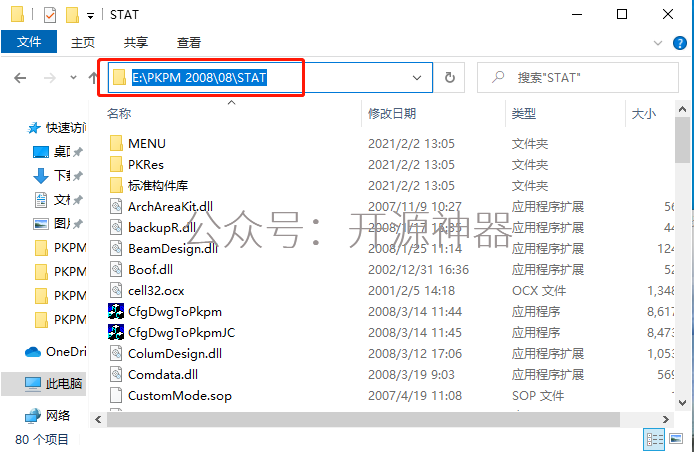The width and height of the screenshot is (694, 452).
Task: Open the pinned Pictures shortcut in sidebar
Action: pyautogui.click(x=58, y=224)
